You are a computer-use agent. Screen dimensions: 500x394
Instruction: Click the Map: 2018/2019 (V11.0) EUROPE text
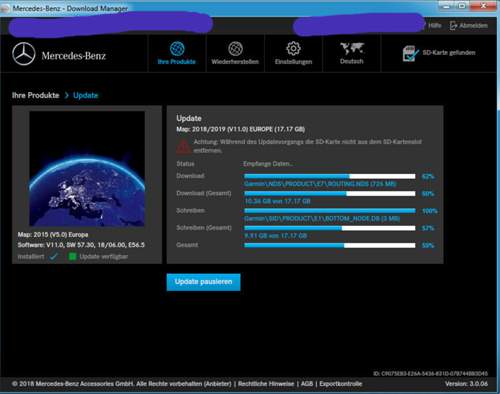point(240,129)
